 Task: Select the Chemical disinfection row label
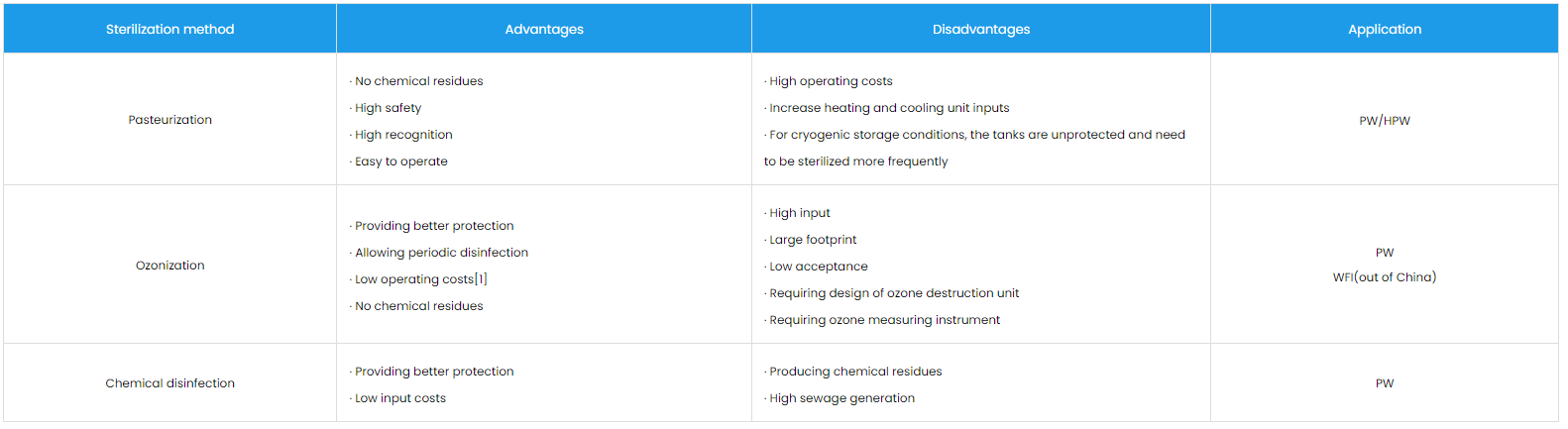coord(169,383)
